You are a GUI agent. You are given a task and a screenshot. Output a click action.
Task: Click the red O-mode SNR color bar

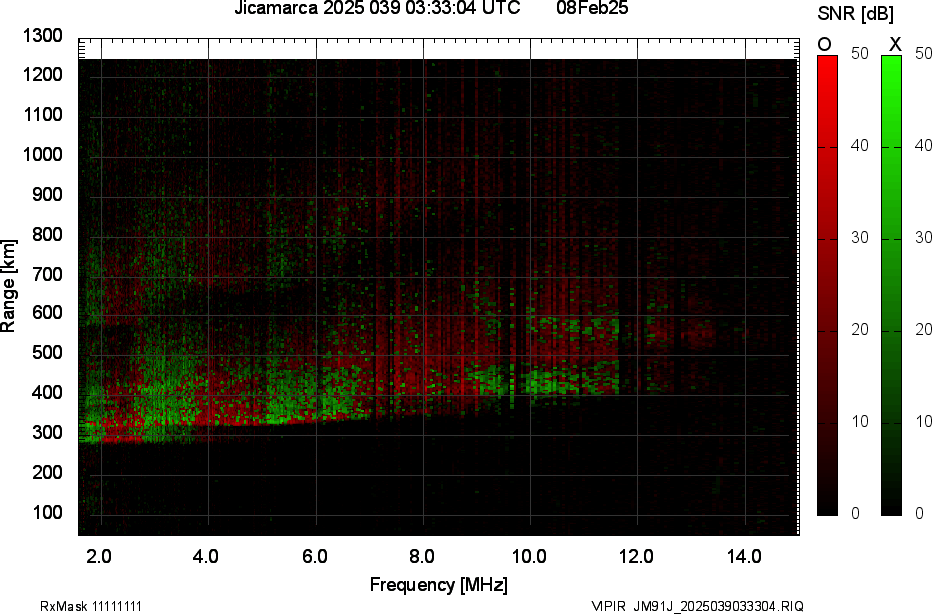tap(827, 285)
